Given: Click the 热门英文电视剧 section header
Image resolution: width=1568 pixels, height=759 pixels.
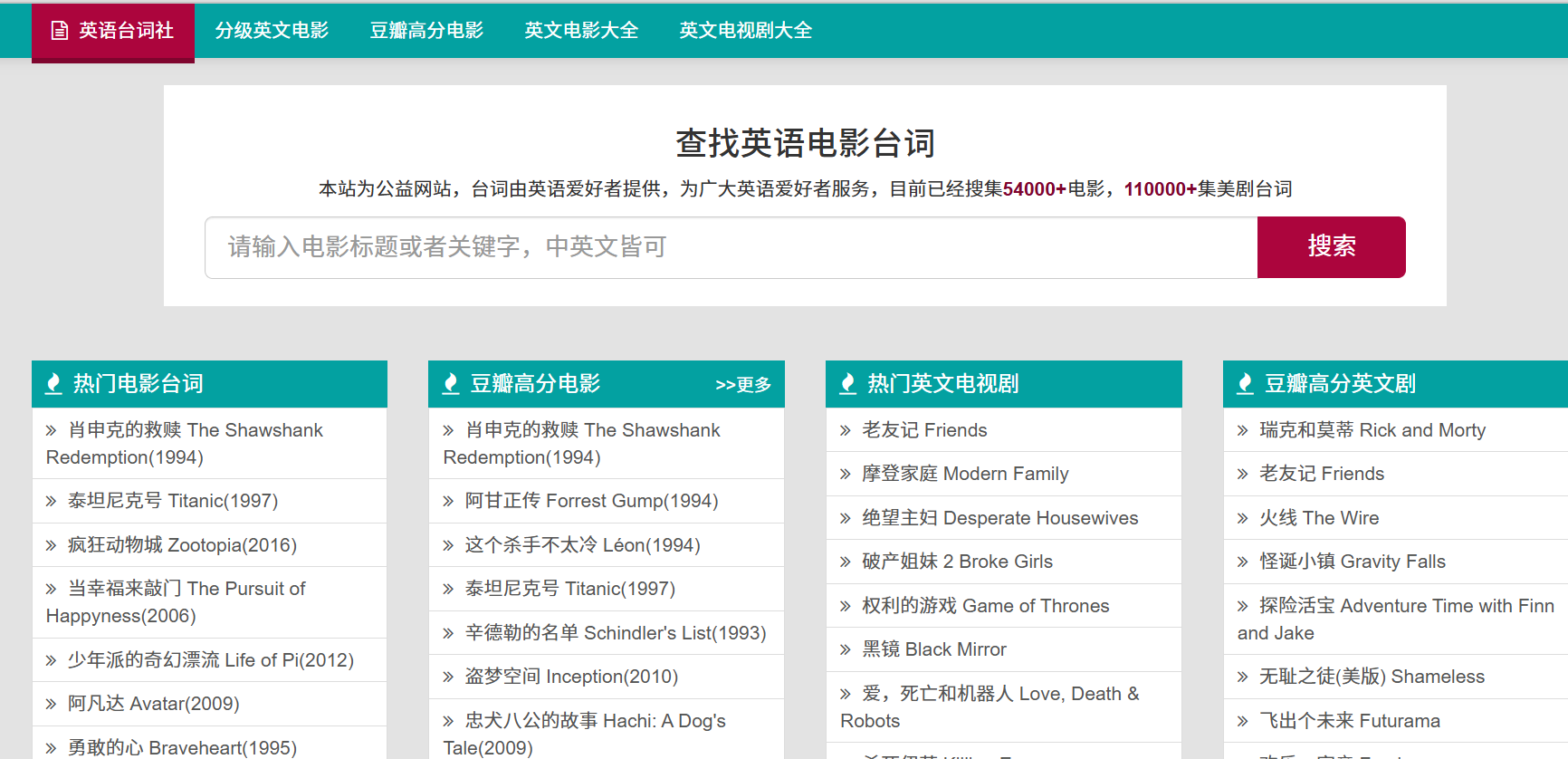Looking at the screenshot, I should (x=1004, y=384).
